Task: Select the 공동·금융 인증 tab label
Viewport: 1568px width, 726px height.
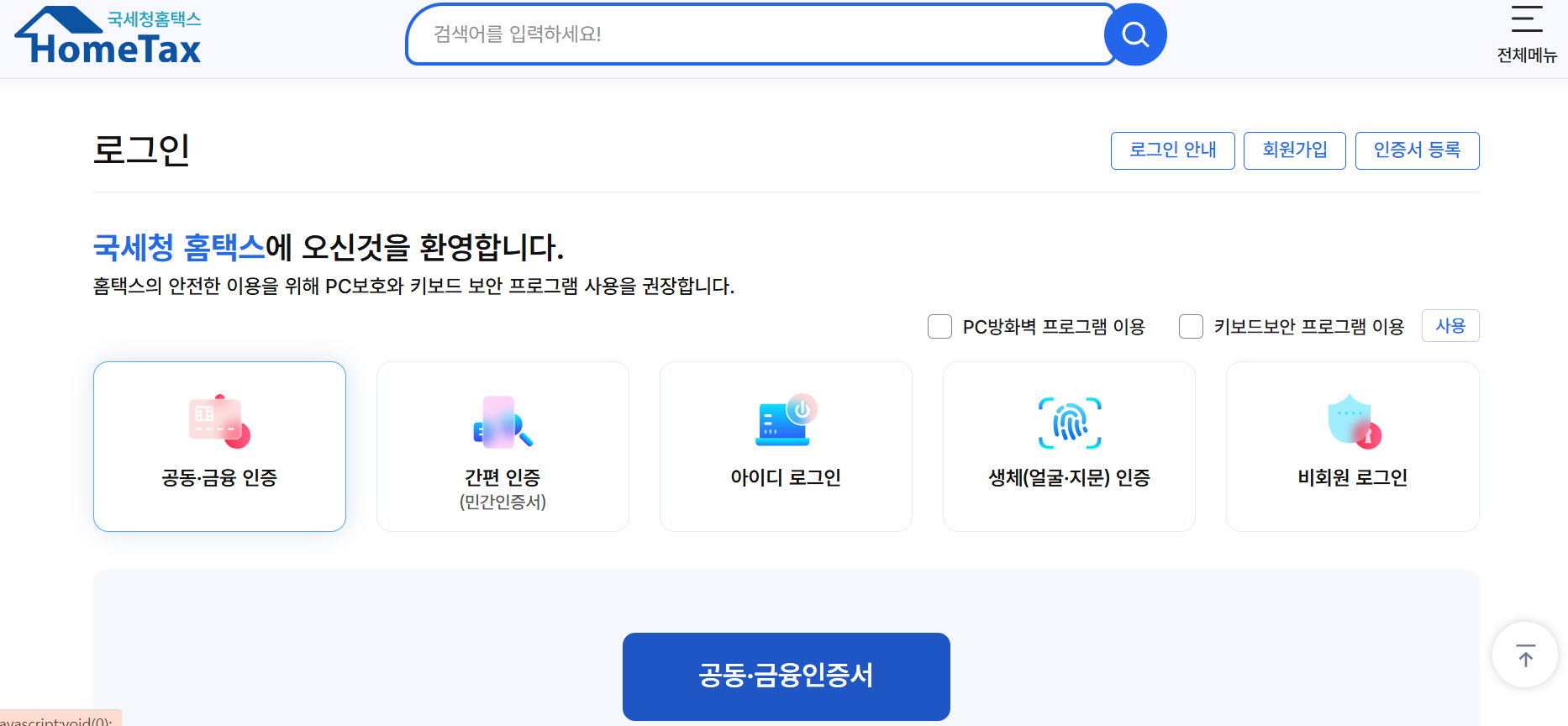Action: click(x=219, y=477)
